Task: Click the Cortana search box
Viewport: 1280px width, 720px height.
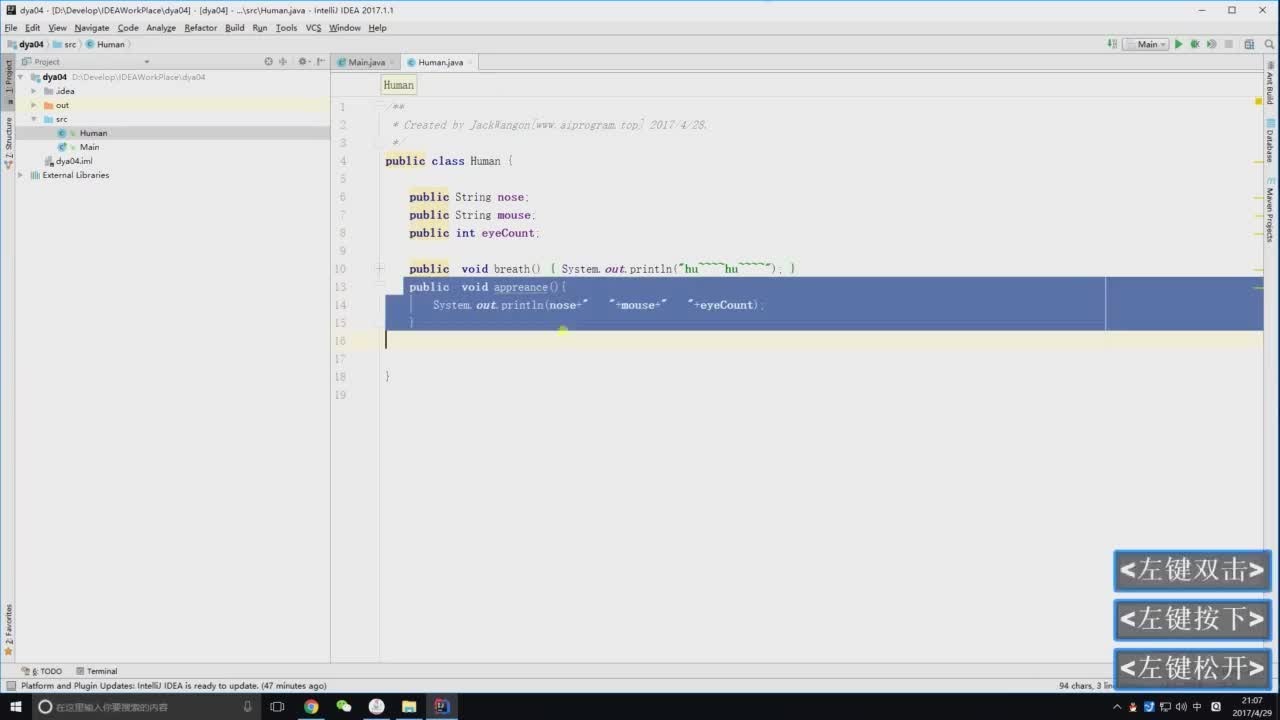Action: [x=145, y=707]
